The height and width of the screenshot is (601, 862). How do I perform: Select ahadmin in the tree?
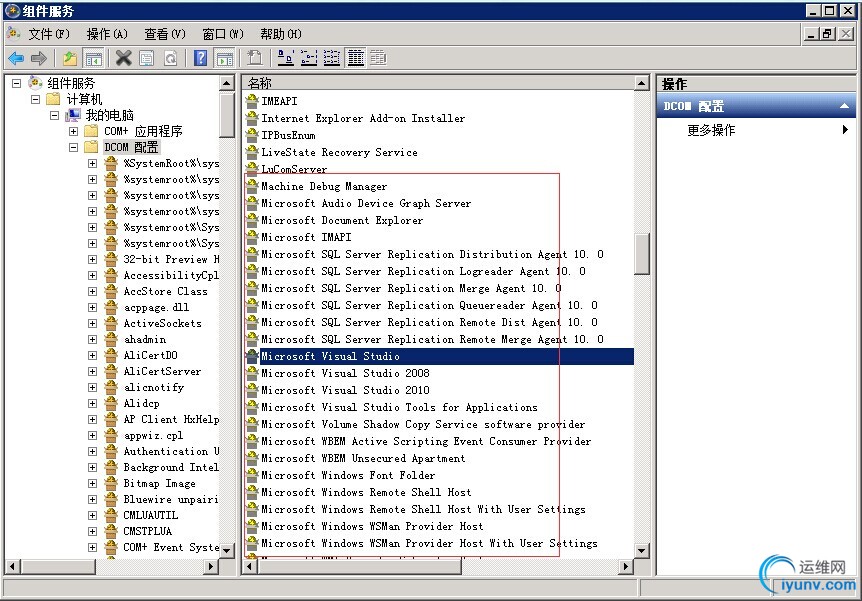coord(145,339)
